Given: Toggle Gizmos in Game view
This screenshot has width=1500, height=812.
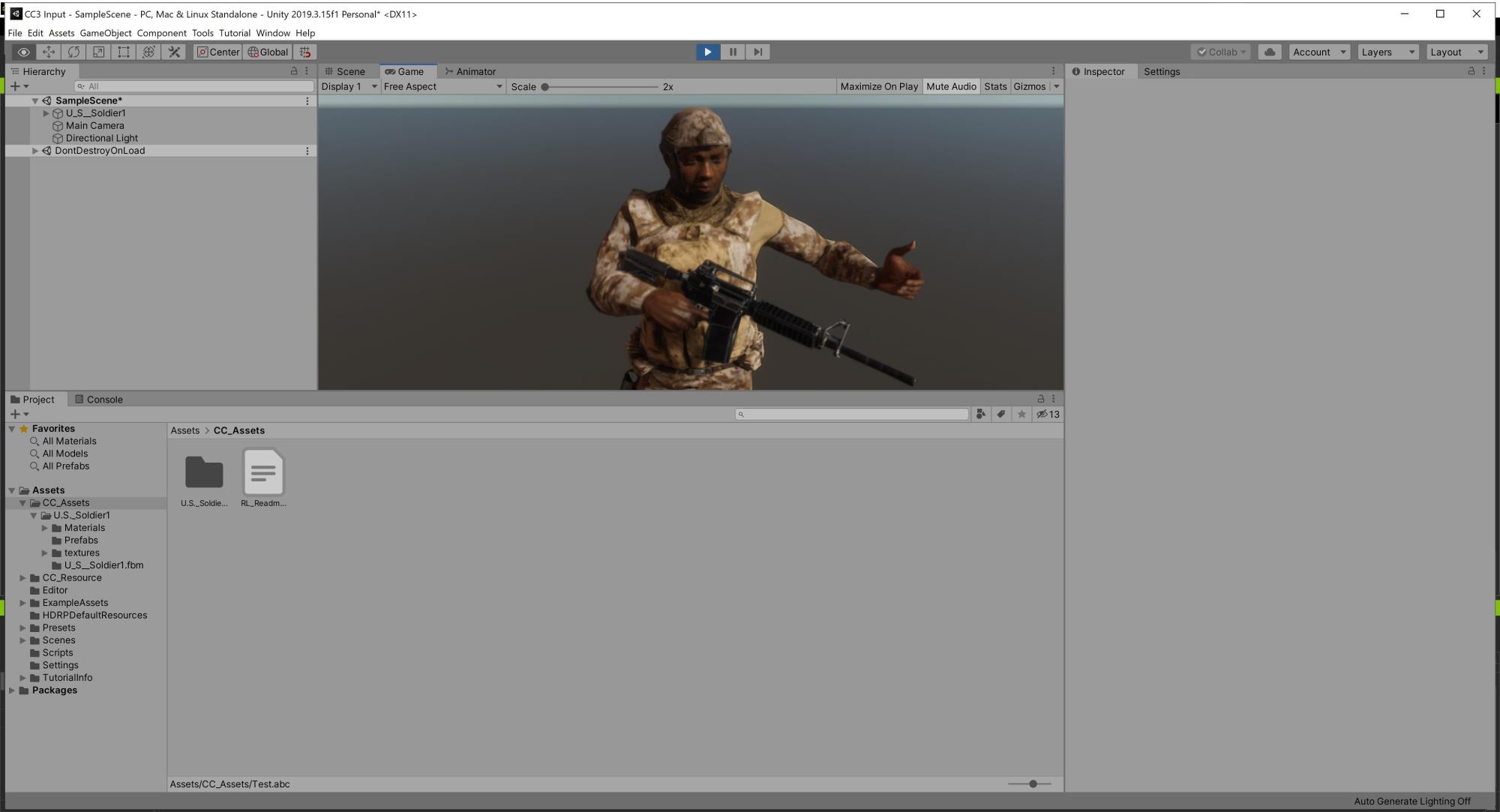Looking at the screenshot, I should (1029, 86).
